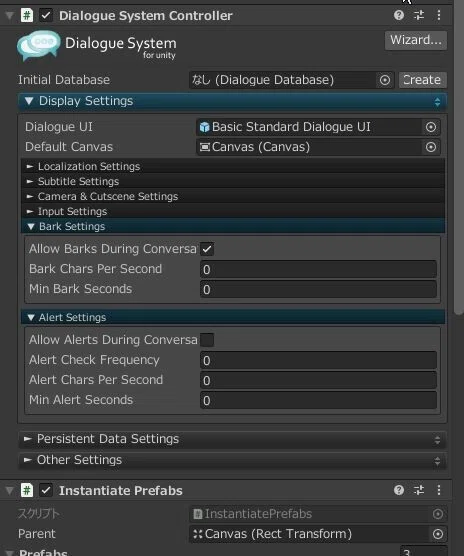Collapse Instantiate Prefabs component foldout

[10, 490]
